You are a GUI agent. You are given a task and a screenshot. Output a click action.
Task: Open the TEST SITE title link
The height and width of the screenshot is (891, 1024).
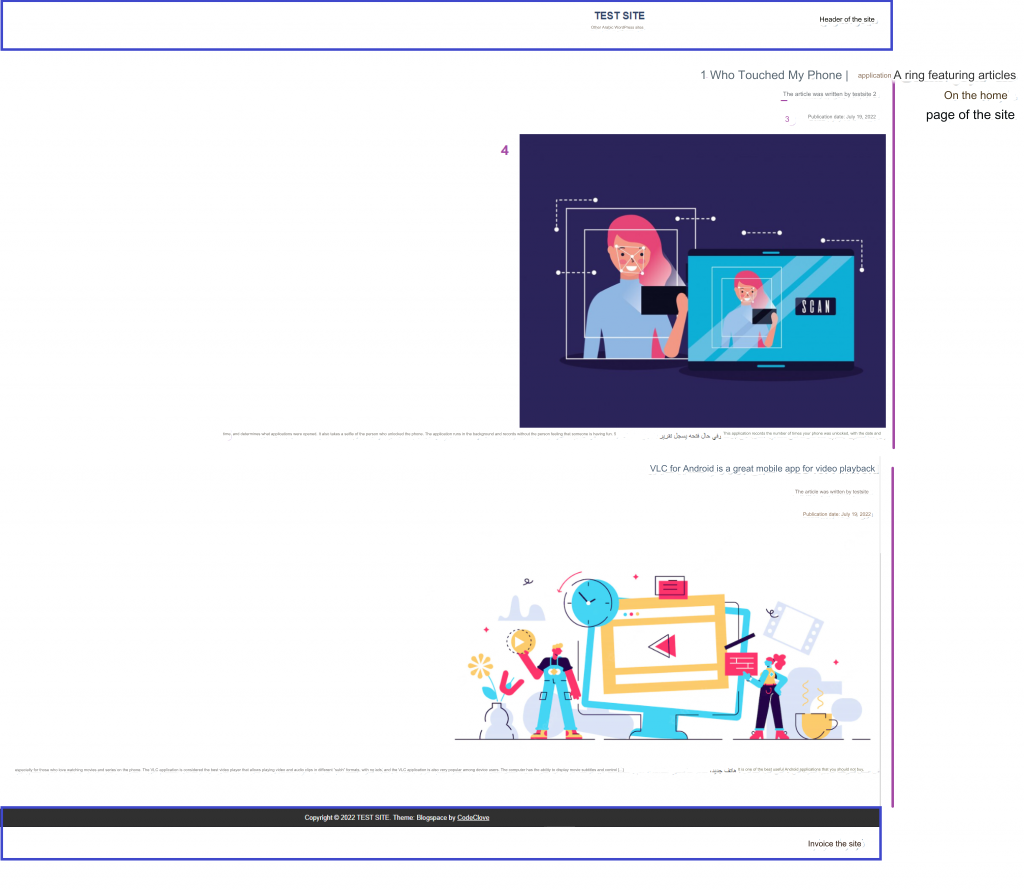[x=619, y=16]
